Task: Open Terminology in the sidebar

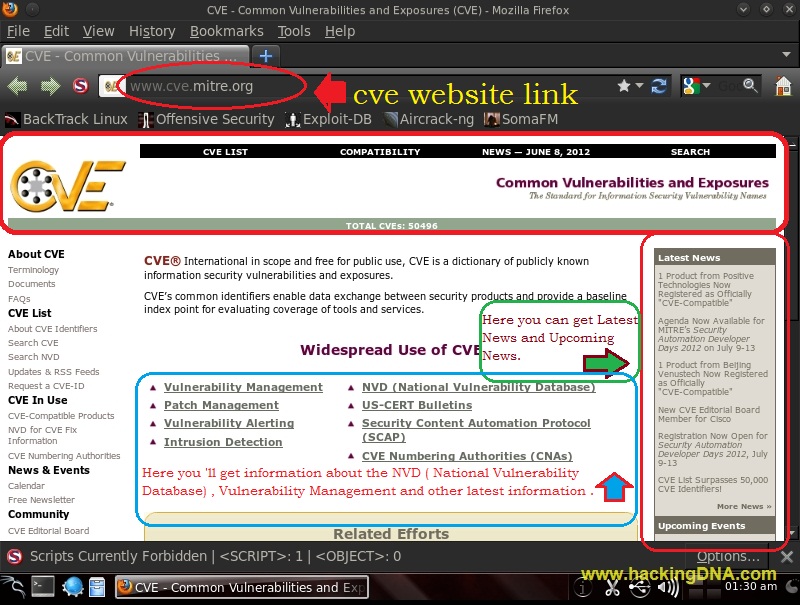Action: tap(33, 270)
